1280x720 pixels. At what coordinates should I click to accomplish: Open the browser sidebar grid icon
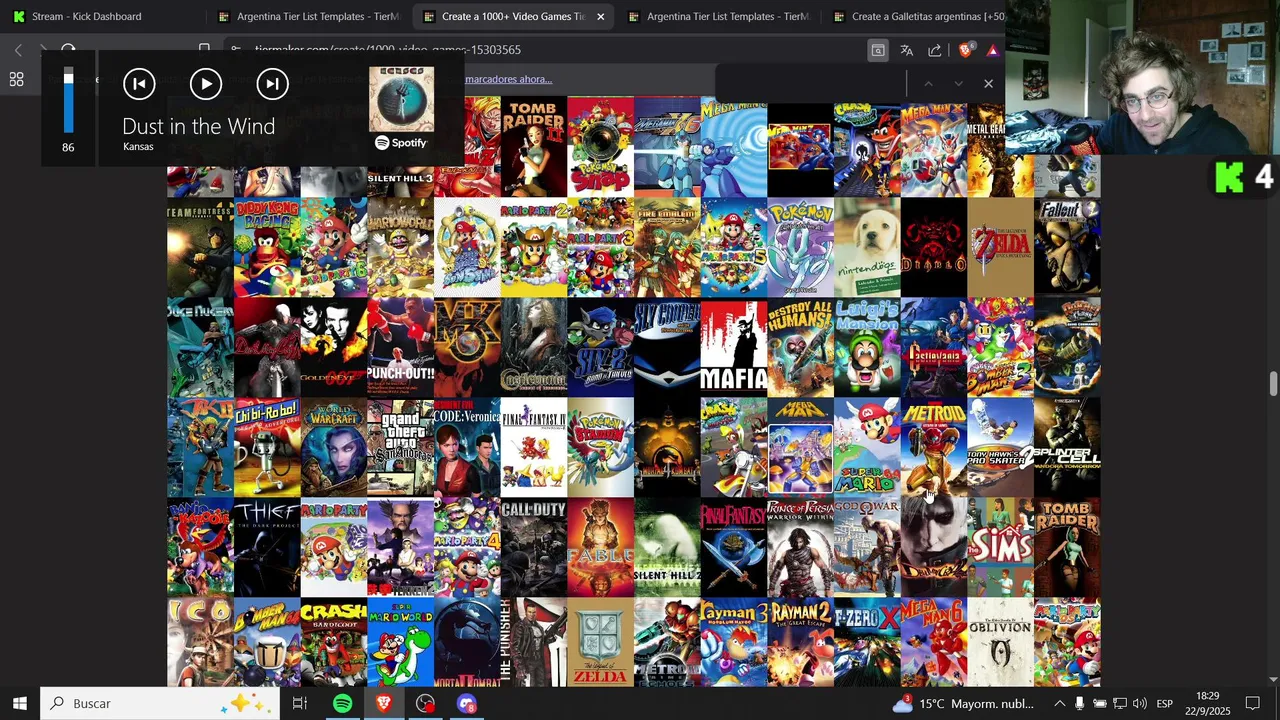[x=16, y=80]
